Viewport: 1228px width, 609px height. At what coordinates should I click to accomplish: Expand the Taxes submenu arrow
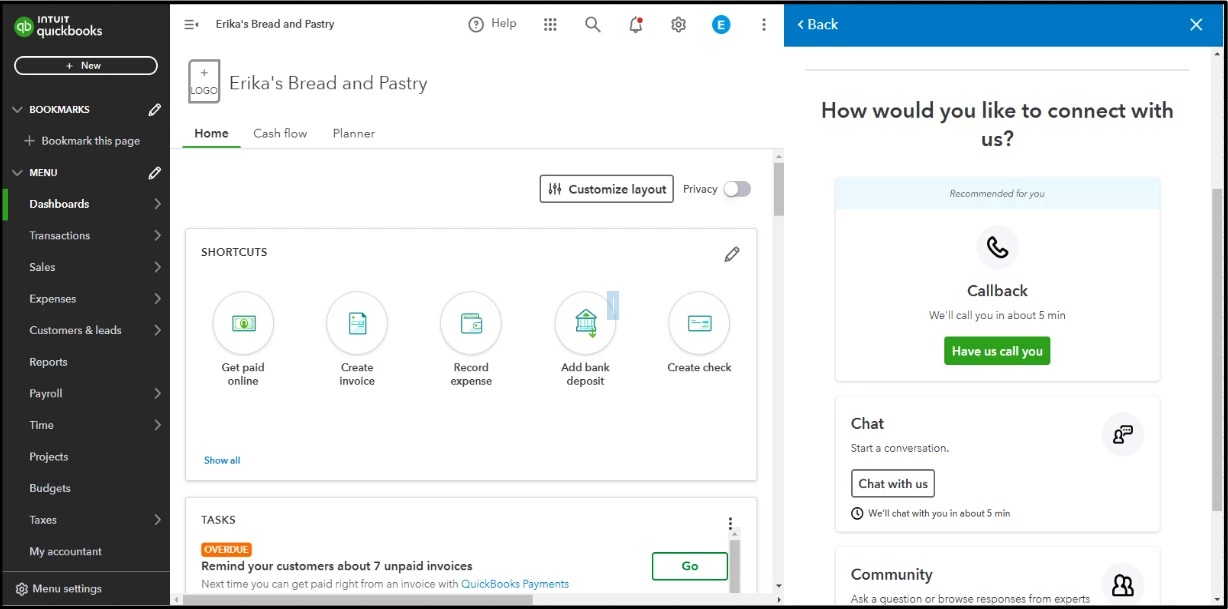coord(157,520)
